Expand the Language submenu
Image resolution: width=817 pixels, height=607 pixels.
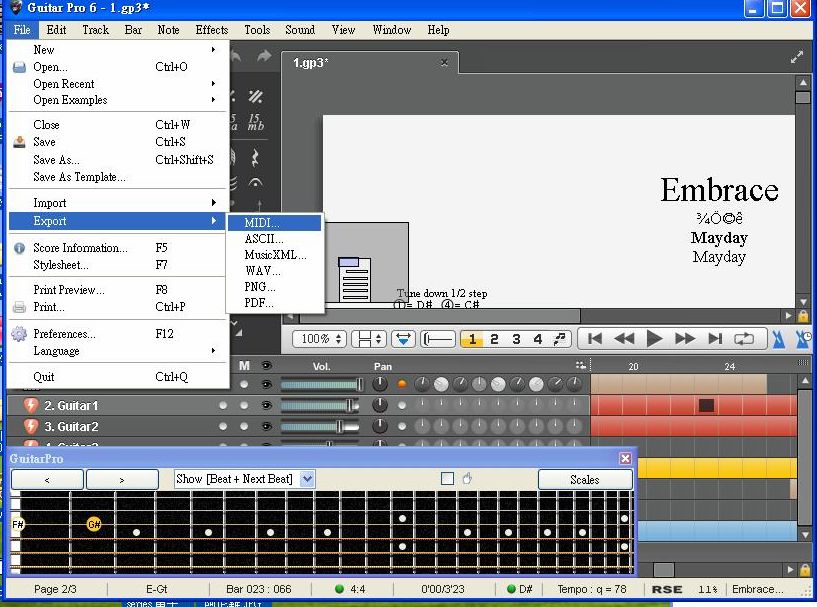213,351
